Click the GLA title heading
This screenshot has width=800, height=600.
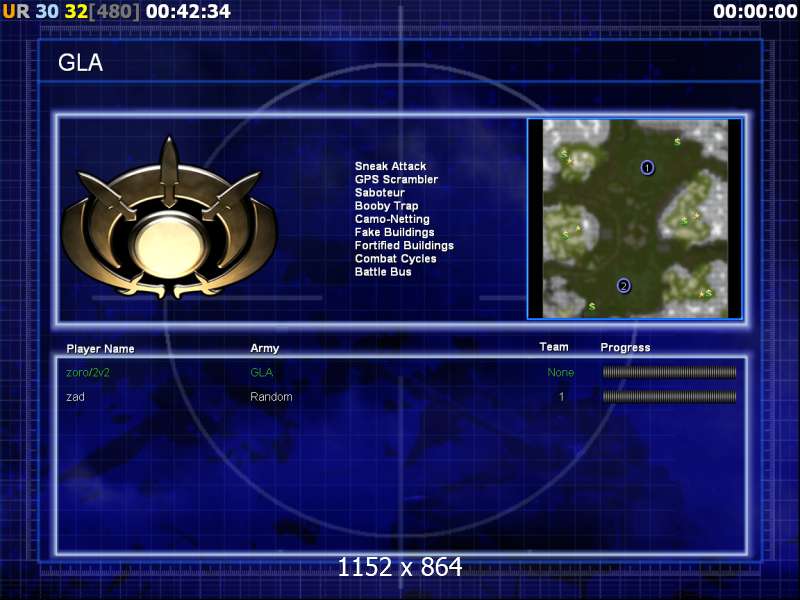(x=81, y=63)
